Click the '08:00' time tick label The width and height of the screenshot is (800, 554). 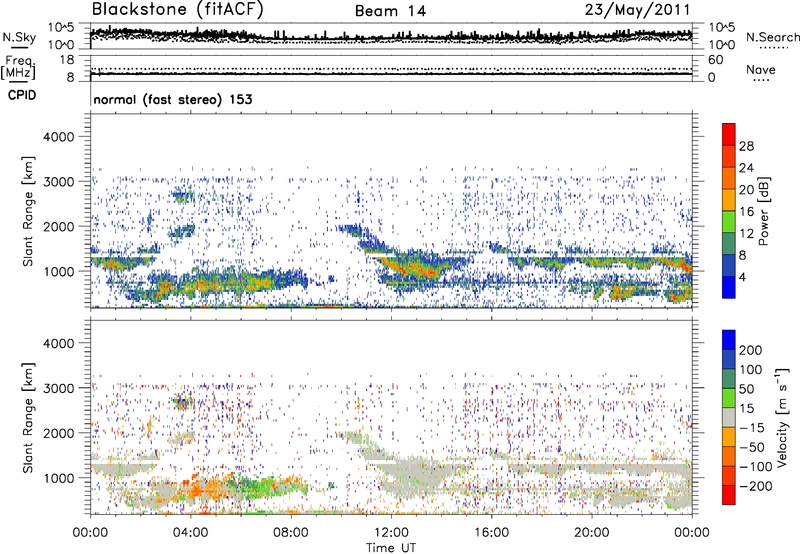pyautogui.click(x=291, y=533)
